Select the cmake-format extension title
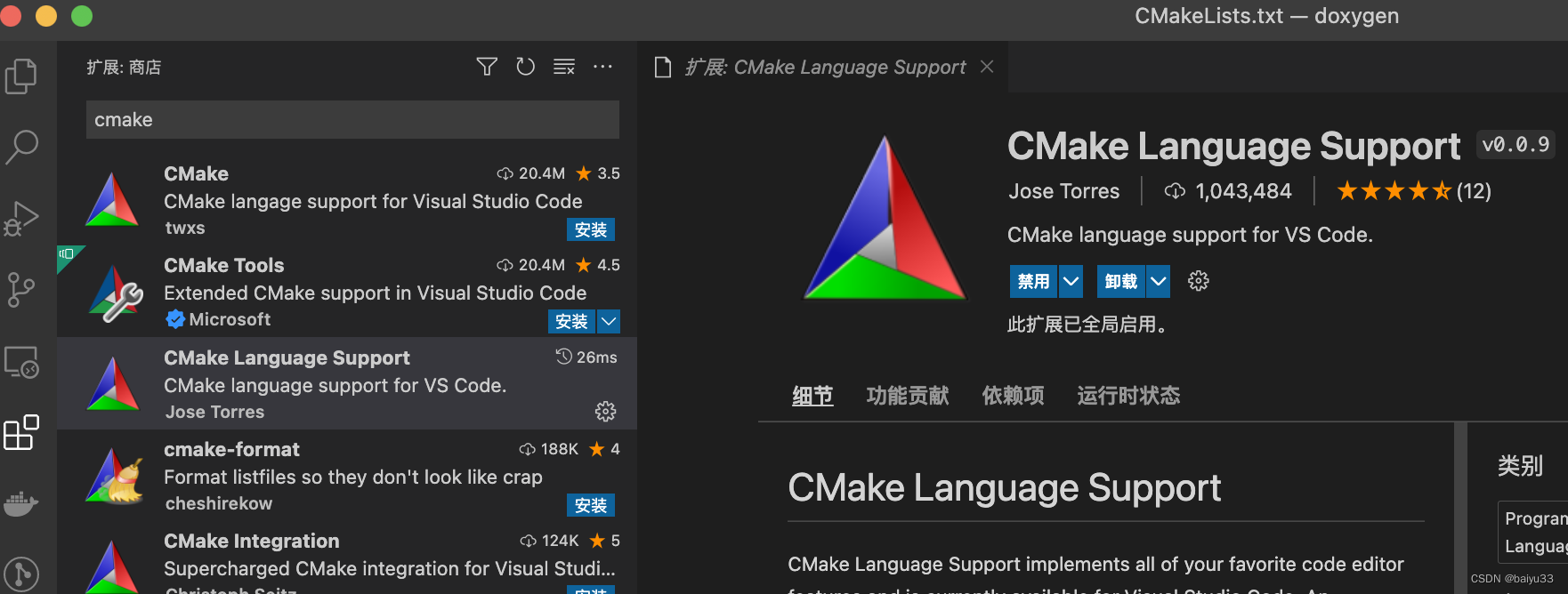1568x594 pixels. tap(231, 449)
